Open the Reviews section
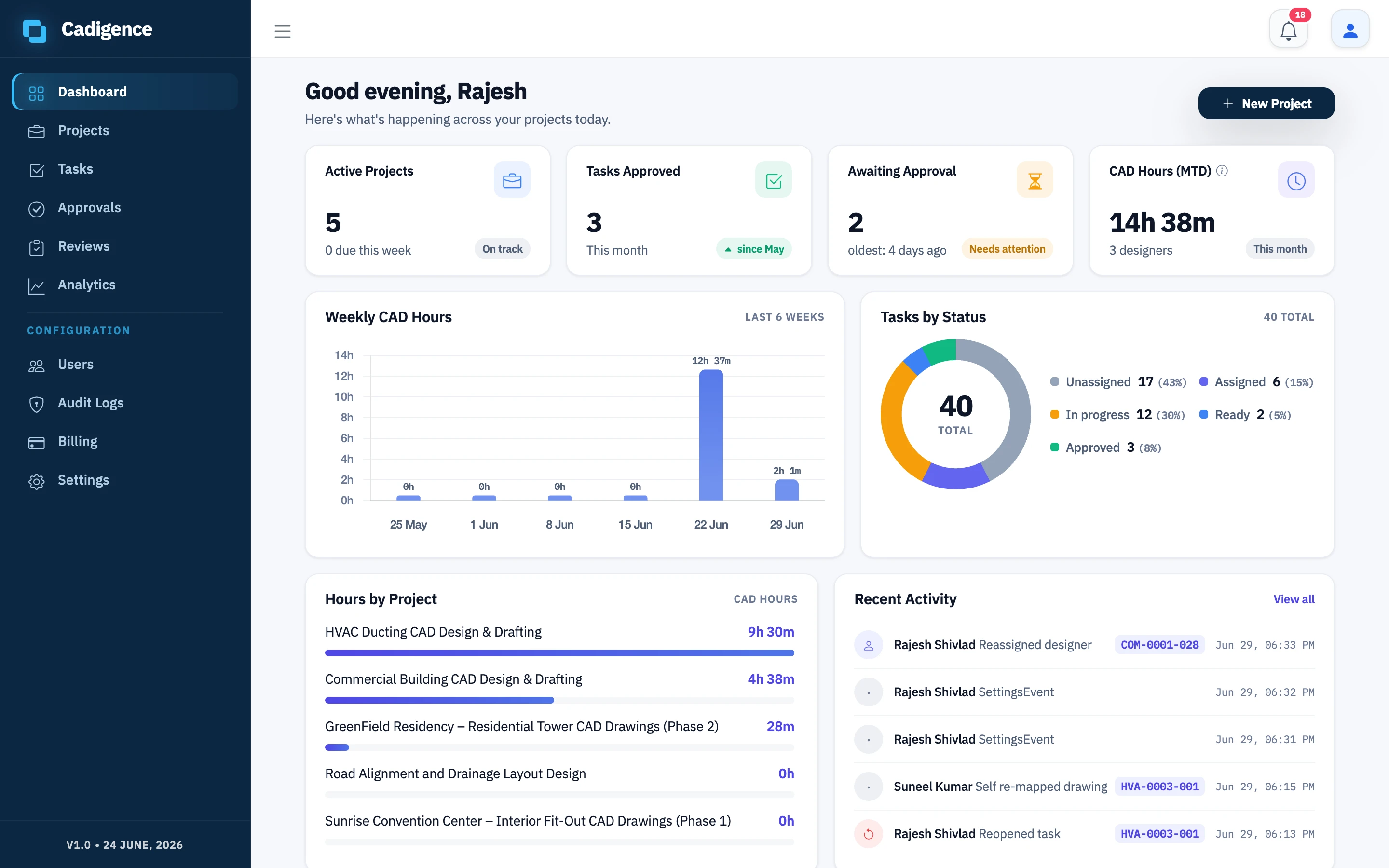Viewport: 1389px width, 868px height. [x=125, y=246]
